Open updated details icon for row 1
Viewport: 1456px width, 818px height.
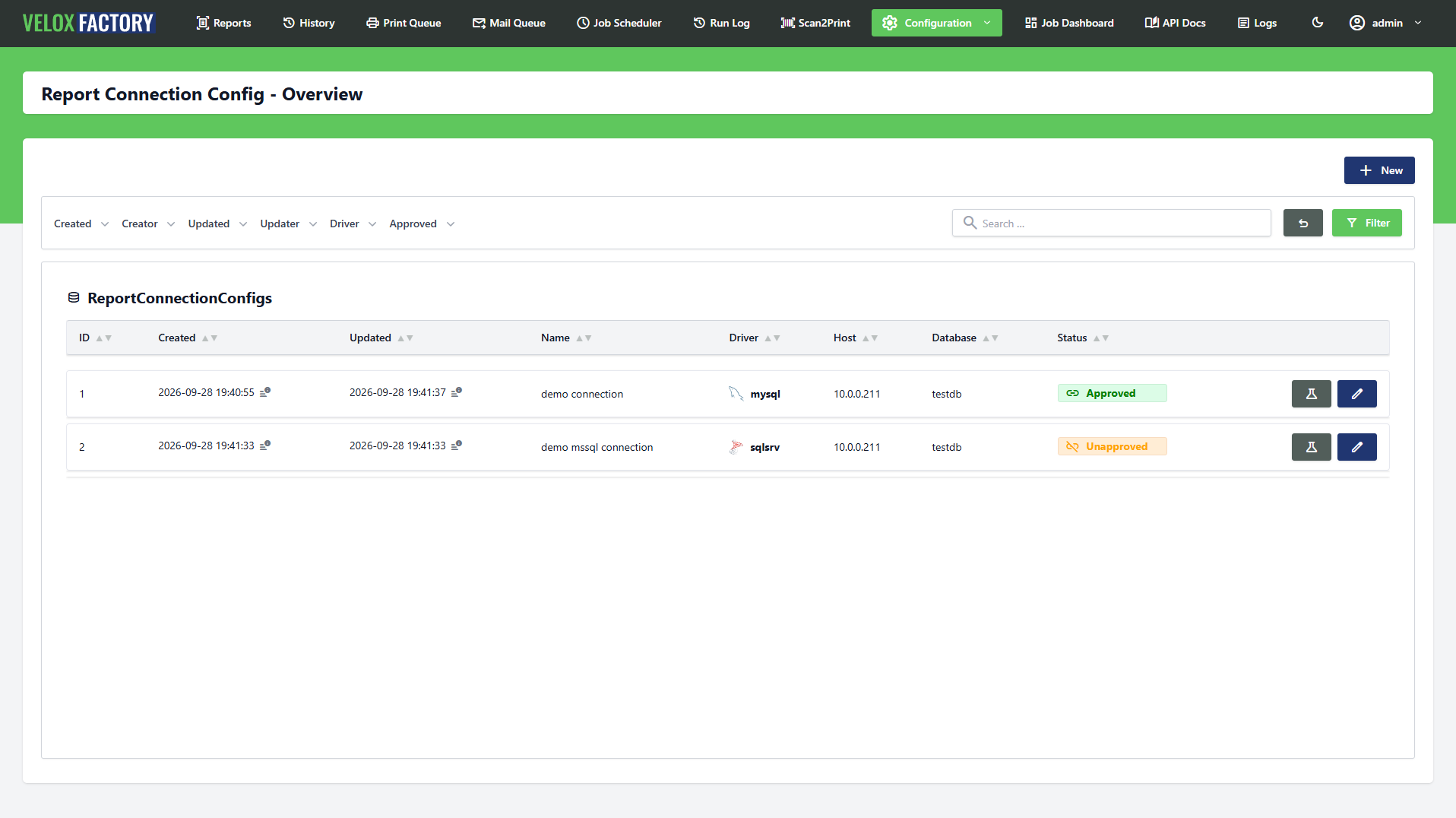click(x=457, y=392)
